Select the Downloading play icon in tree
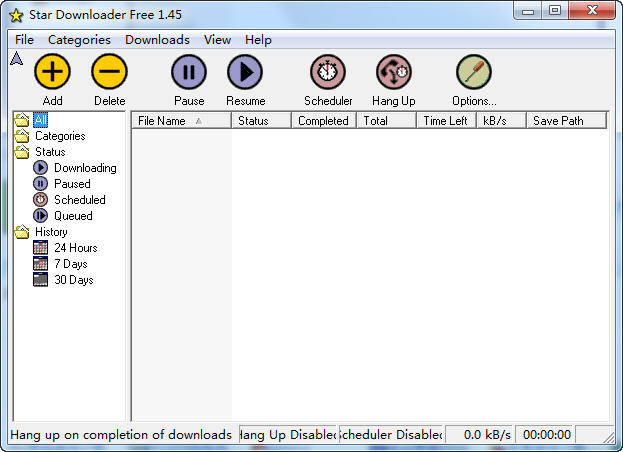This screenshot has height=452, width=623. click(40, 168)
